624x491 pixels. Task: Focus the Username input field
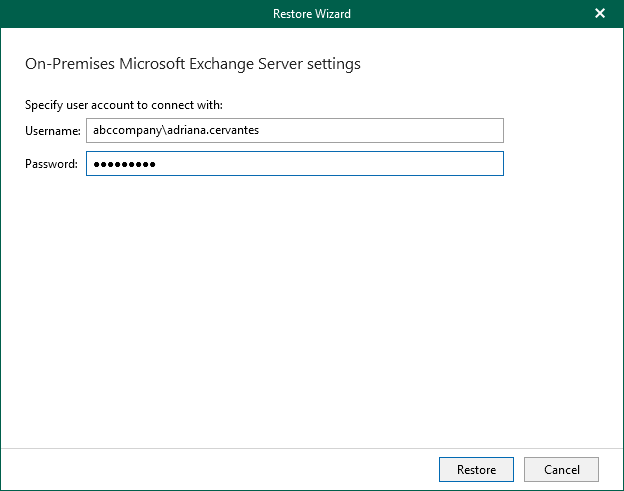pyautogui.click(x=294, y=131)
